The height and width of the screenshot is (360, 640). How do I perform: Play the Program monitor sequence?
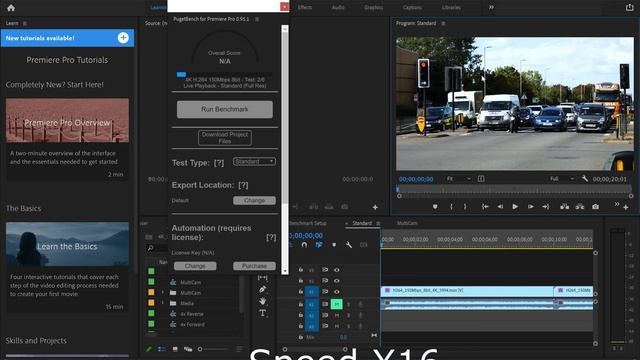click(x=515, y=207)
